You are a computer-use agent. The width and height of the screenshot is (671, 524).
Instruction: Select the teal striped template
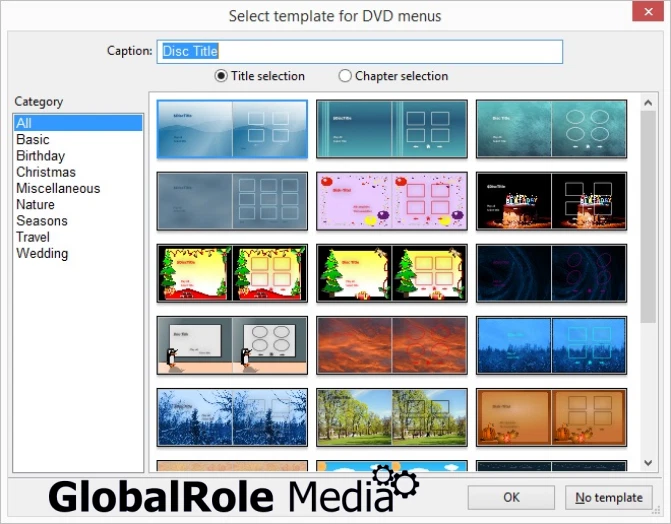[392, 129]
